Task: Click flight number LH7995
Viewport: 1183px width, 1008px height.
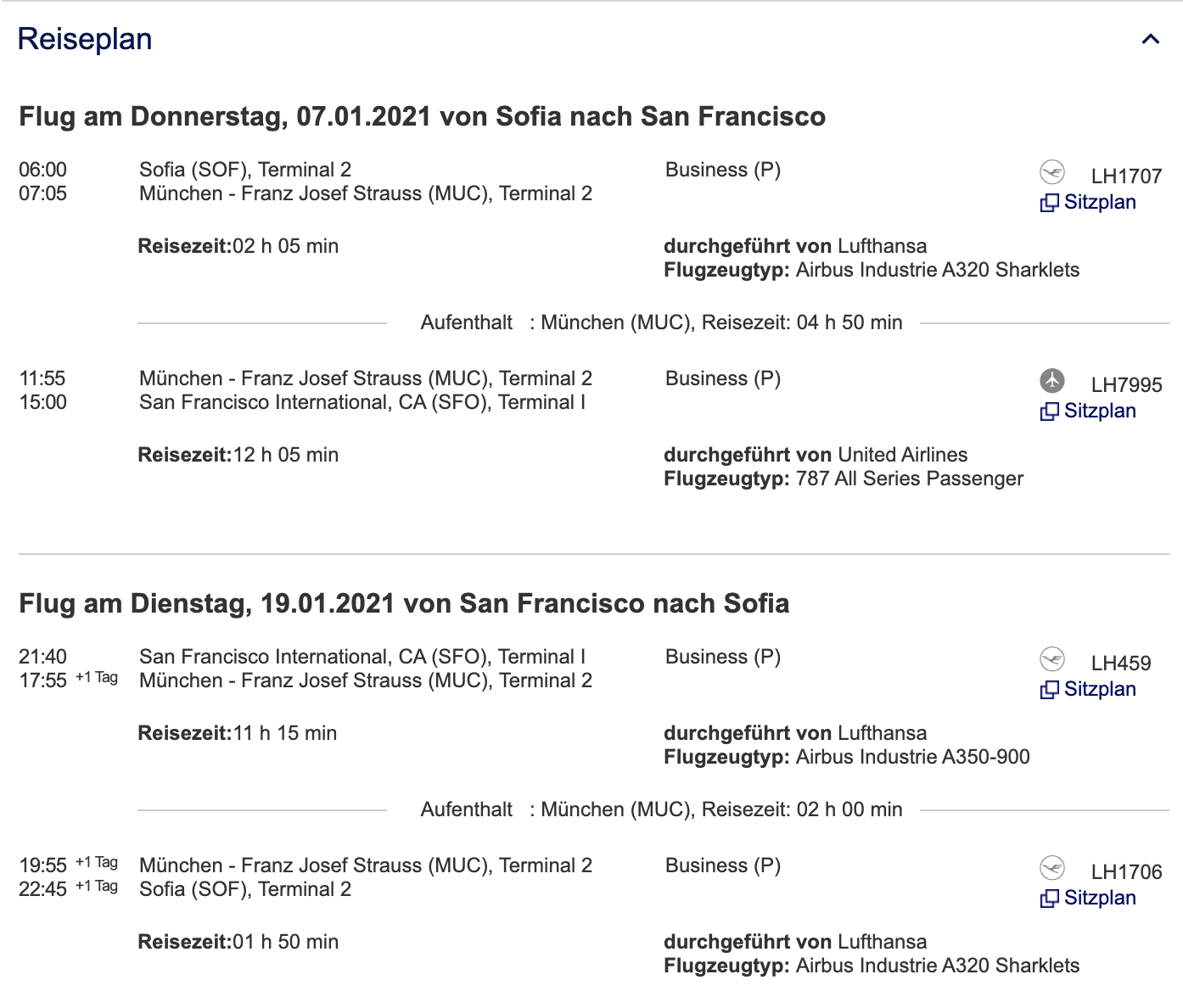Action: (x=1126, y=385)
